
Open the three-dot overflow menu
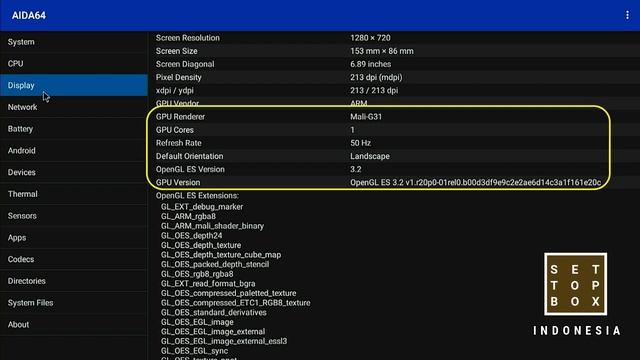tap(627, 15)
